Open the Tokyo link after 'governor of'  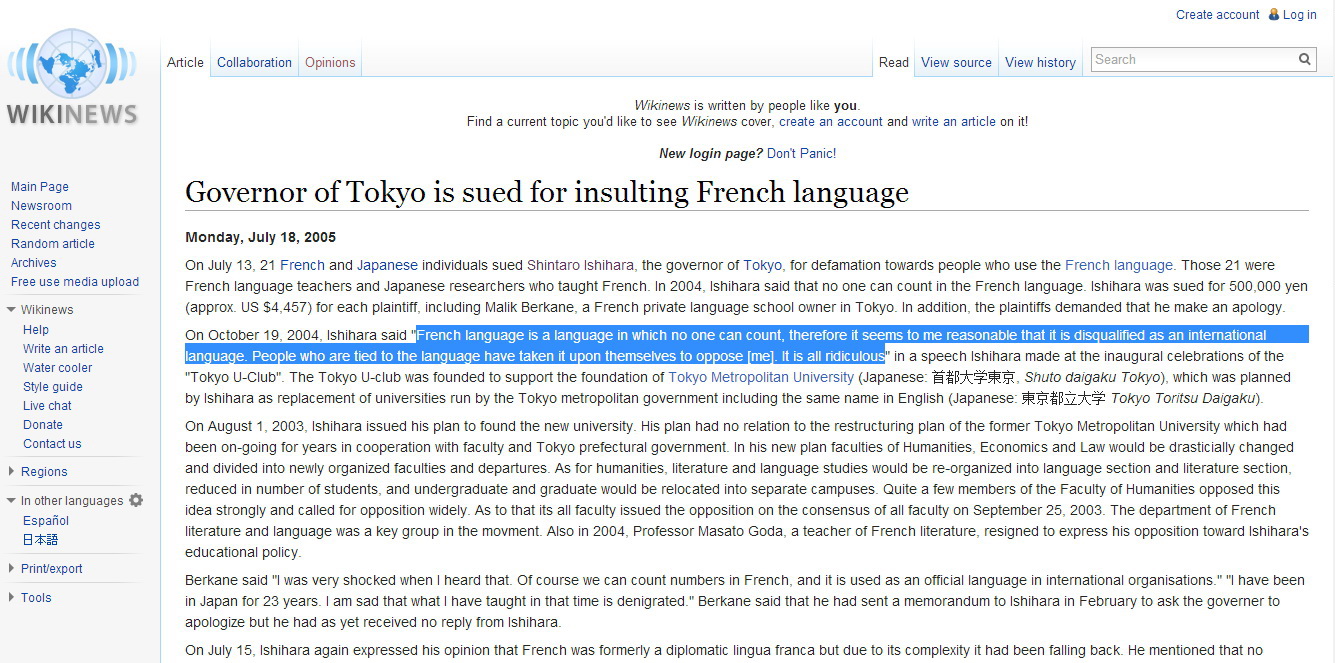point(762,266)
